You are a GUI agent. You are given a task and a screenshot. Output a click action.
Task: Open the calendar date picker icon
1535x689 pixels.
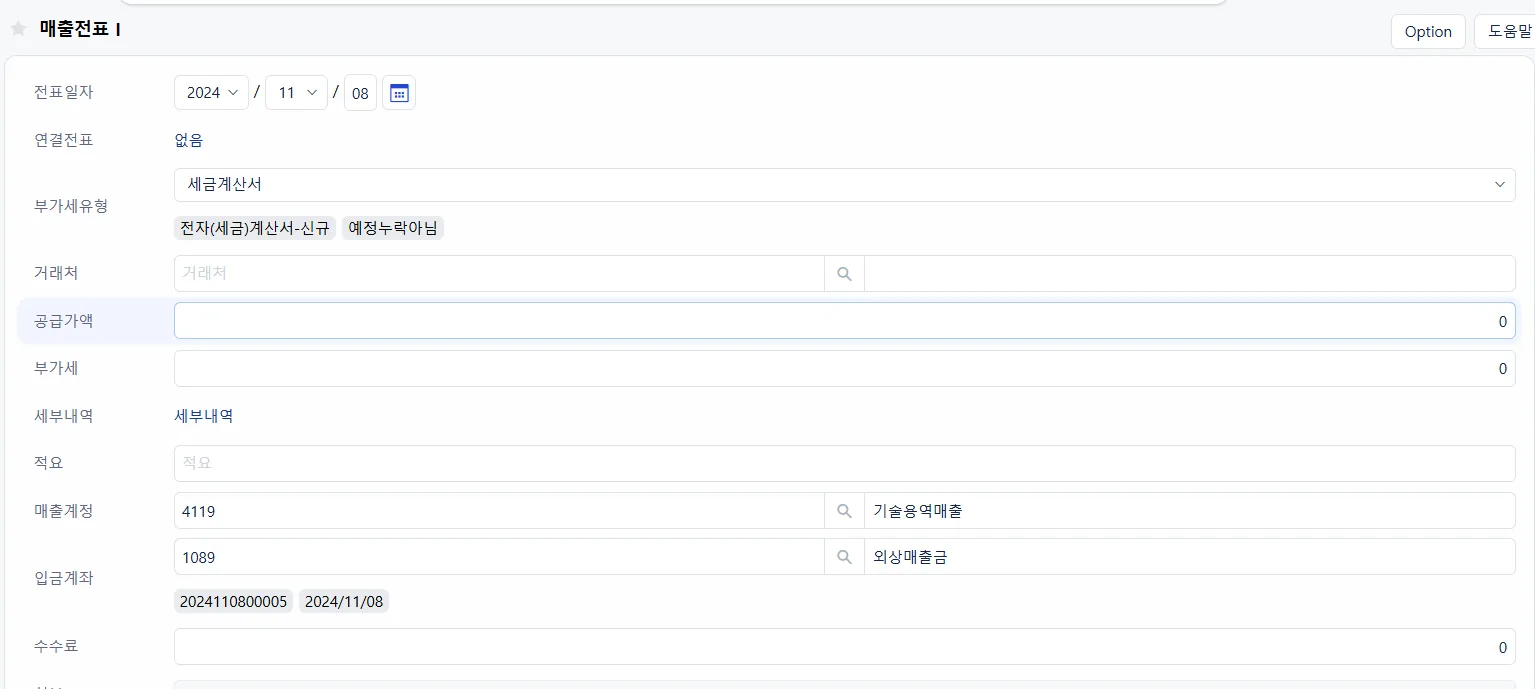click(399, 93)
